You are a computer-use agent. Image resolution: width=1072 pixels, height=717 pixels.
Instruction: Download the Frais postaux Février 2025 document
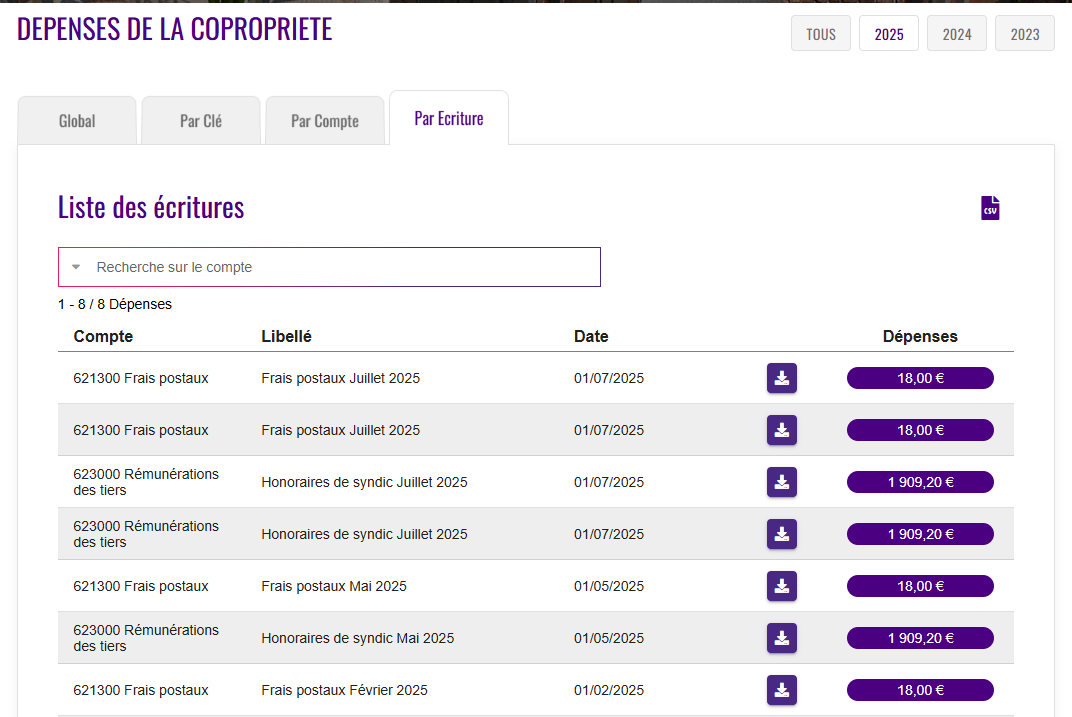tap(781, 690)
